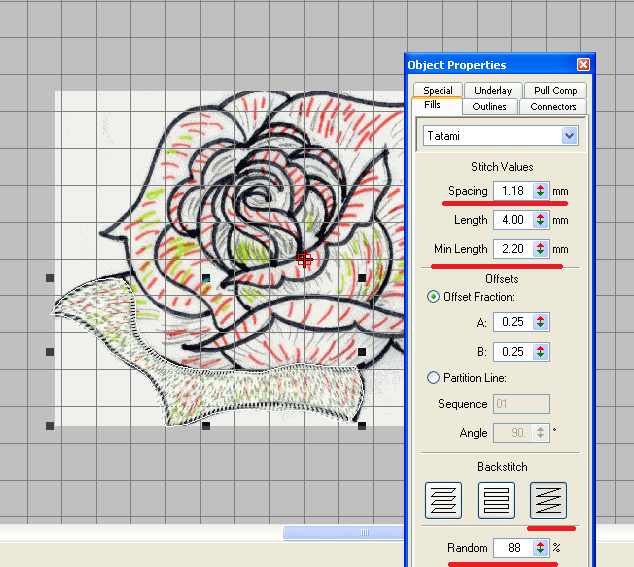Click the Spacing value spinner arrows
Image resolution: width=634 pixels, height=567 pixels.
coord(540,191)
